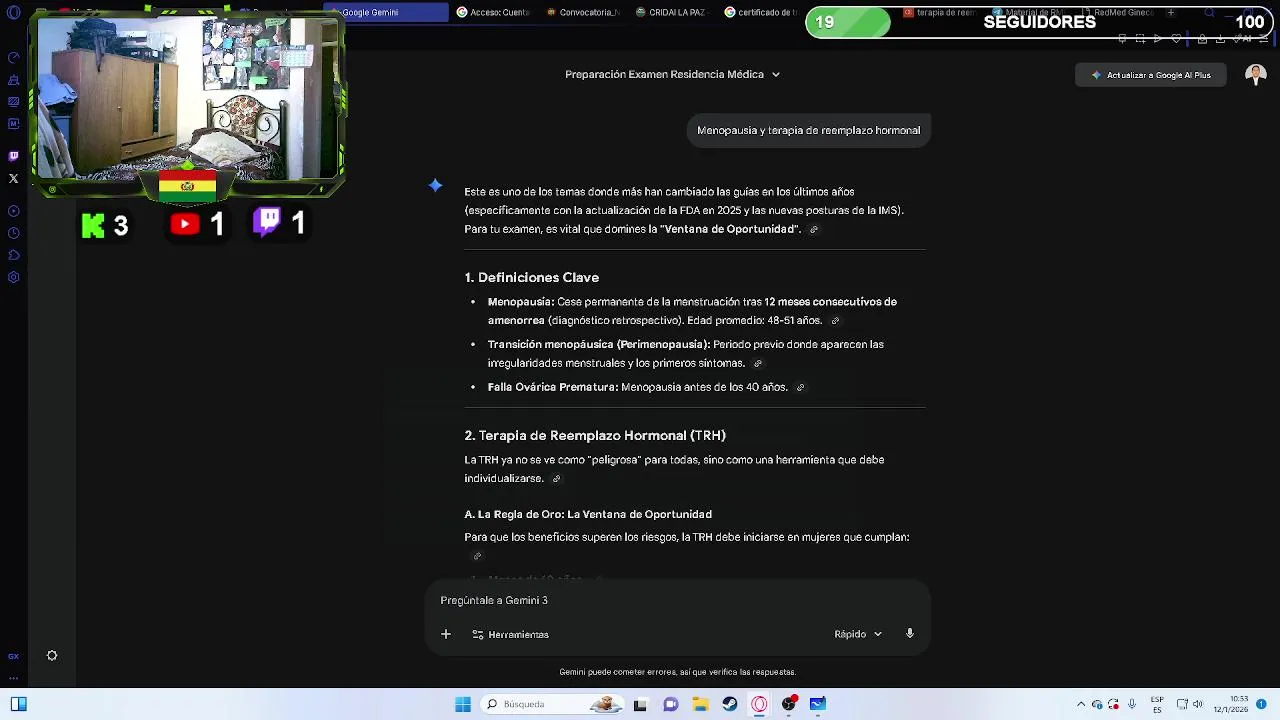Viewport: 1280px width, 720px height.
Task: Click ESP language indicator in tray
Action: (x=1157, y=704)
